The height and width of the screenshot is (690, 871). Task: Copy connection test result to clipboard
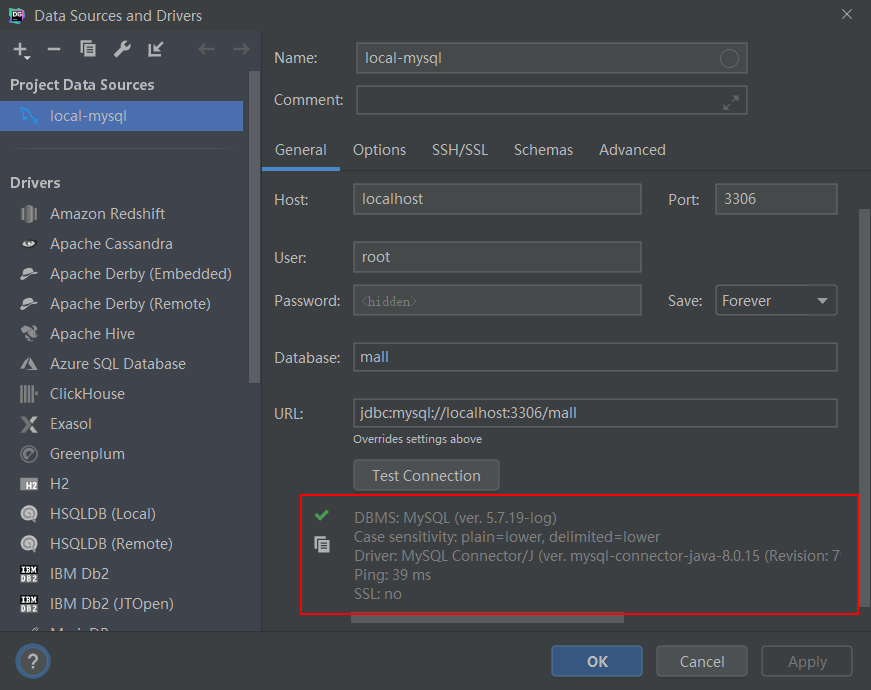[x=322, y=544]
